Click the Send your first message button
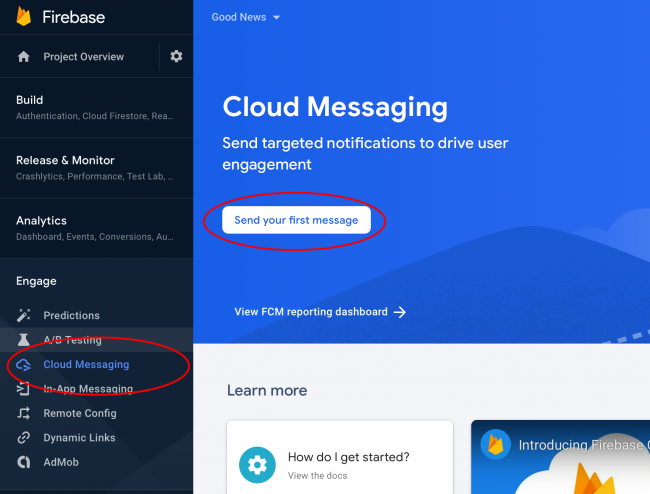The height and width of the screenshot is (494, 650). coord(296,220)
